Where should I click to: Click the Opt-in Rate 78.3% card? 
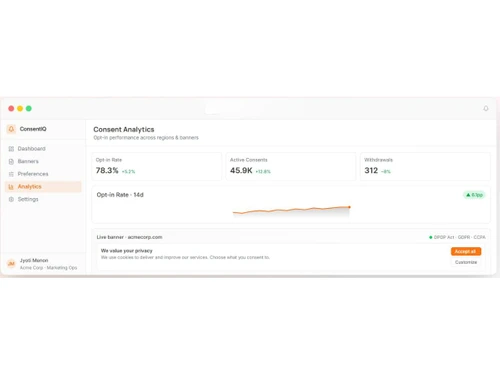pos(157,166)
